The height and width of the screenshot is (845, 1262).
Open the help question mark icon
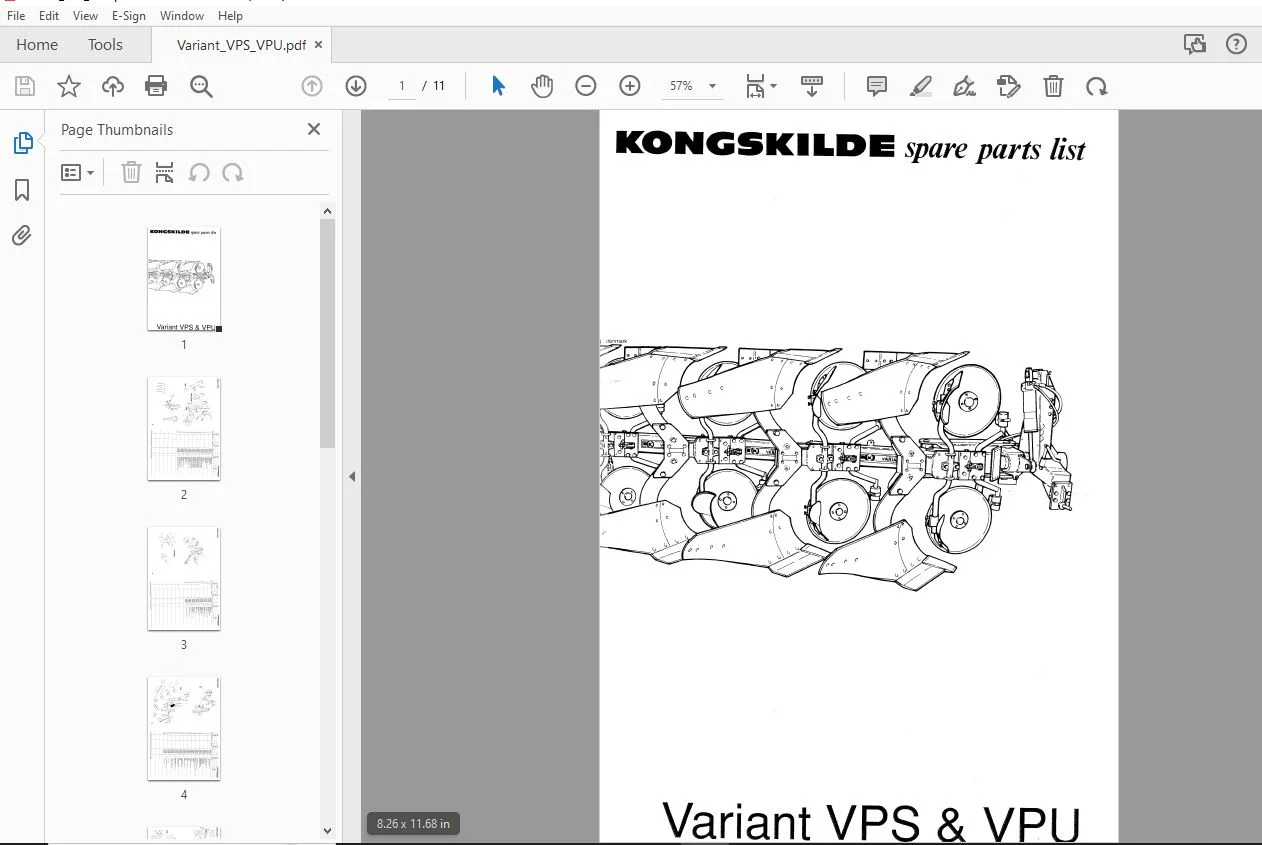tap(1237, 44)
